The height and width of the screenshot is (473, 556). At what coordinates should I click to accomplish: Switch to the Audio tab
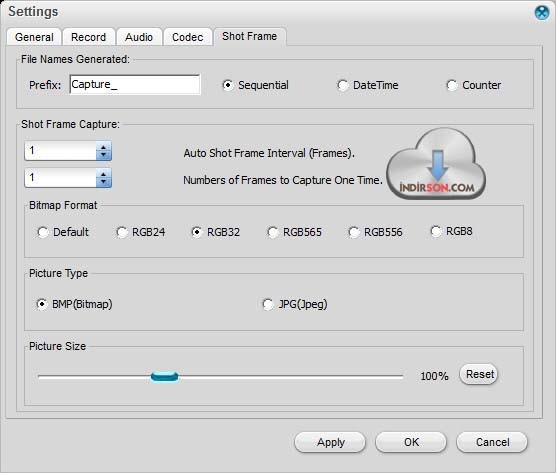tap(139, 37)
